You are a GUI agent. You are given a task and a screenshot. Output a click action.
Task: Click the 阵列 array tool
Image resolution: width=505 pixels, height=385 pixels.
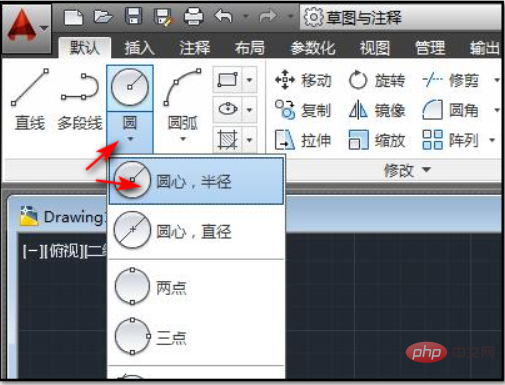pos(451,140)
